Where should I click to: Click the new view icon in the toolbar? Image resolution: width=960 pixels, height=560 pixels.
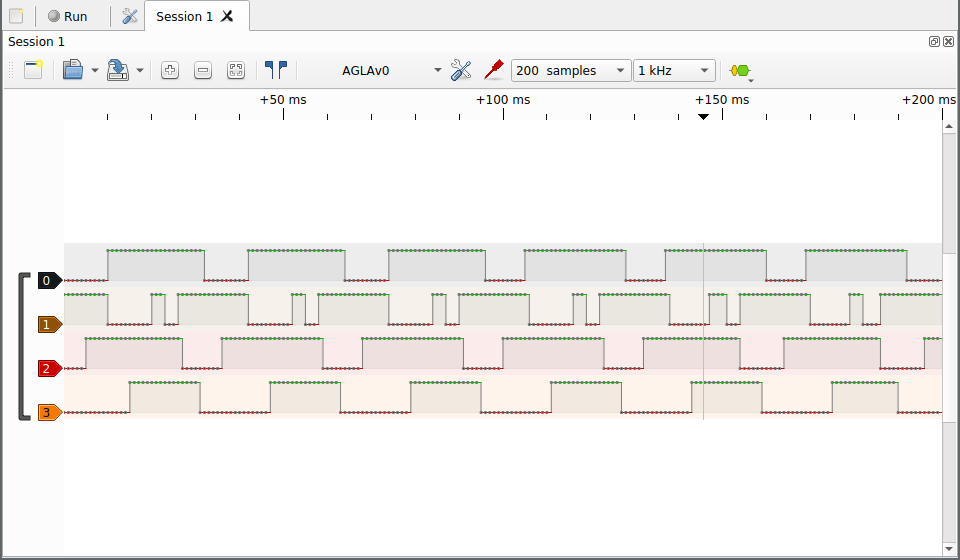pyautogui.click(x=34, y=70)
